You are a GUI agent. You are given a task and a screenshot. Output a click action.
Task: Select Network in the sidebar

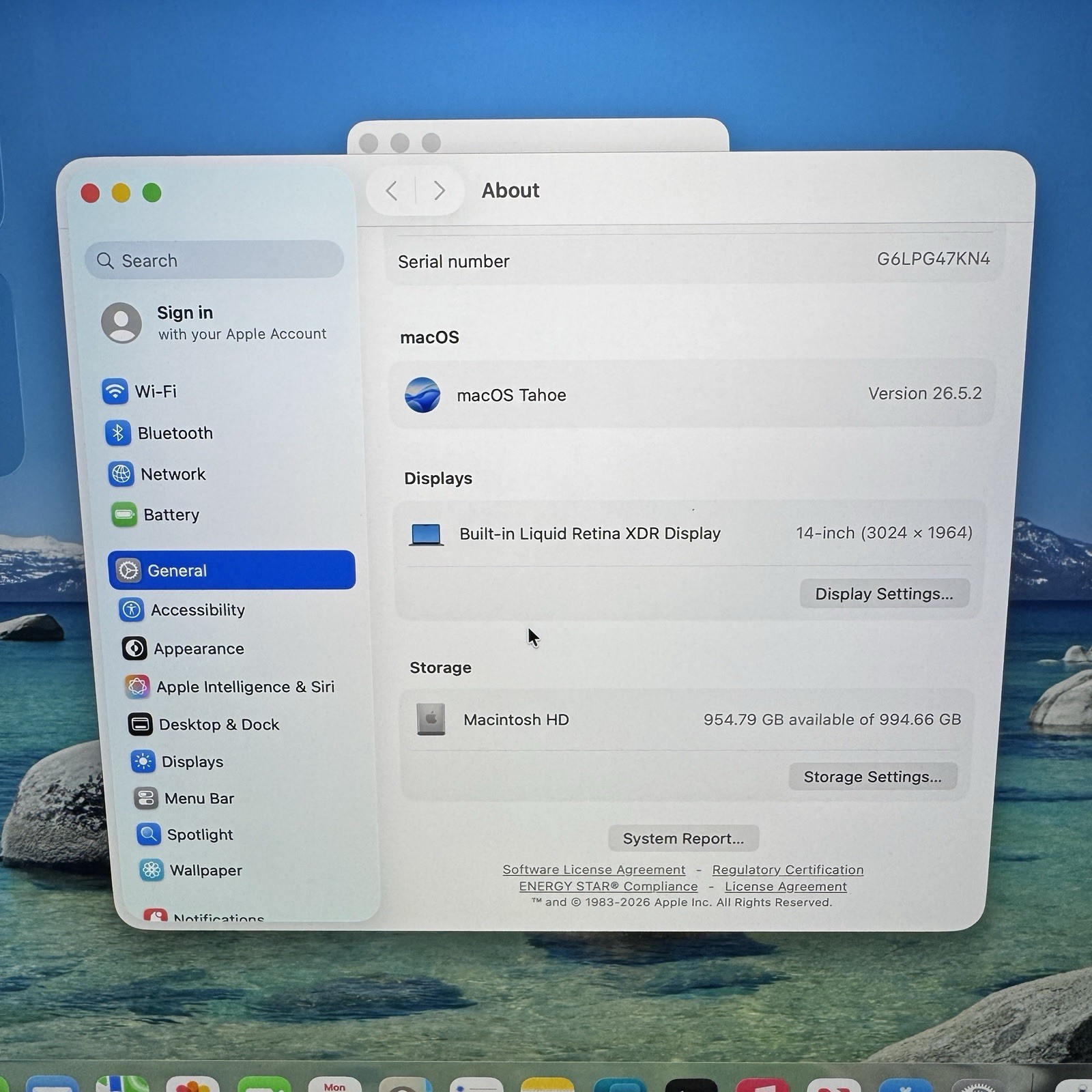(157, 474)
